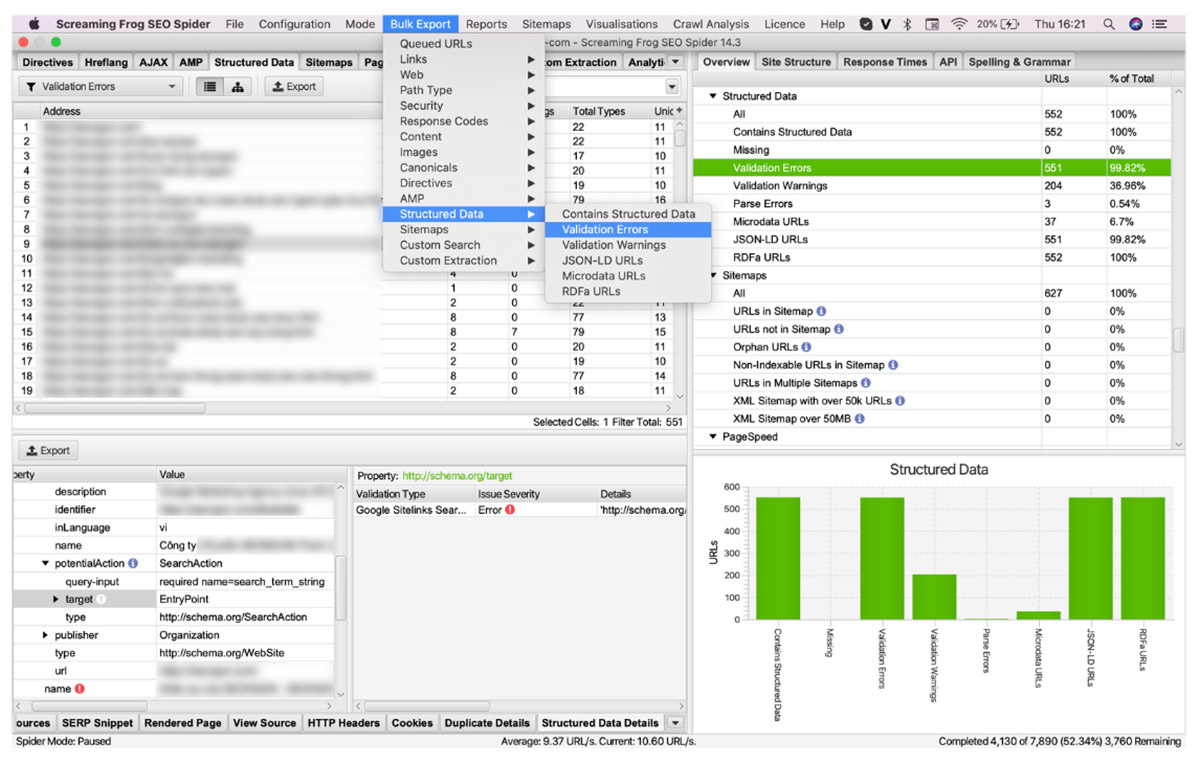This screenshot has height=764, width=1200.
Task: Choose Validation Warnings from submenu
Action: [x=628, y=245]
